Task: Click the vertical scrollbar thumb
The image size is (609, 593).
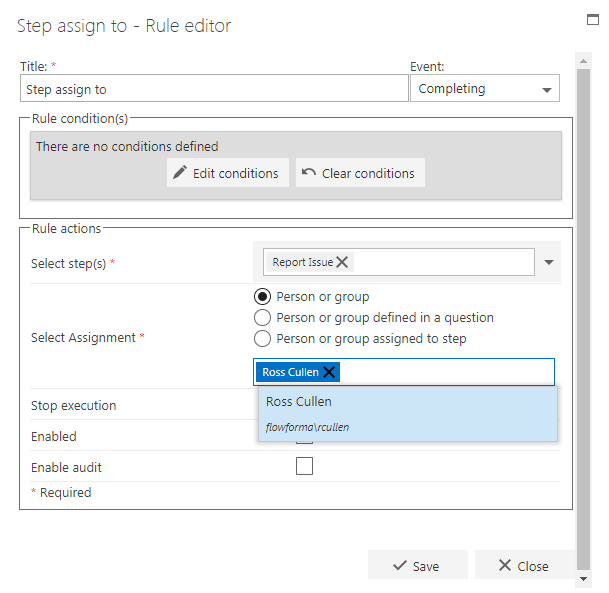Action: [x=583, y=318]
